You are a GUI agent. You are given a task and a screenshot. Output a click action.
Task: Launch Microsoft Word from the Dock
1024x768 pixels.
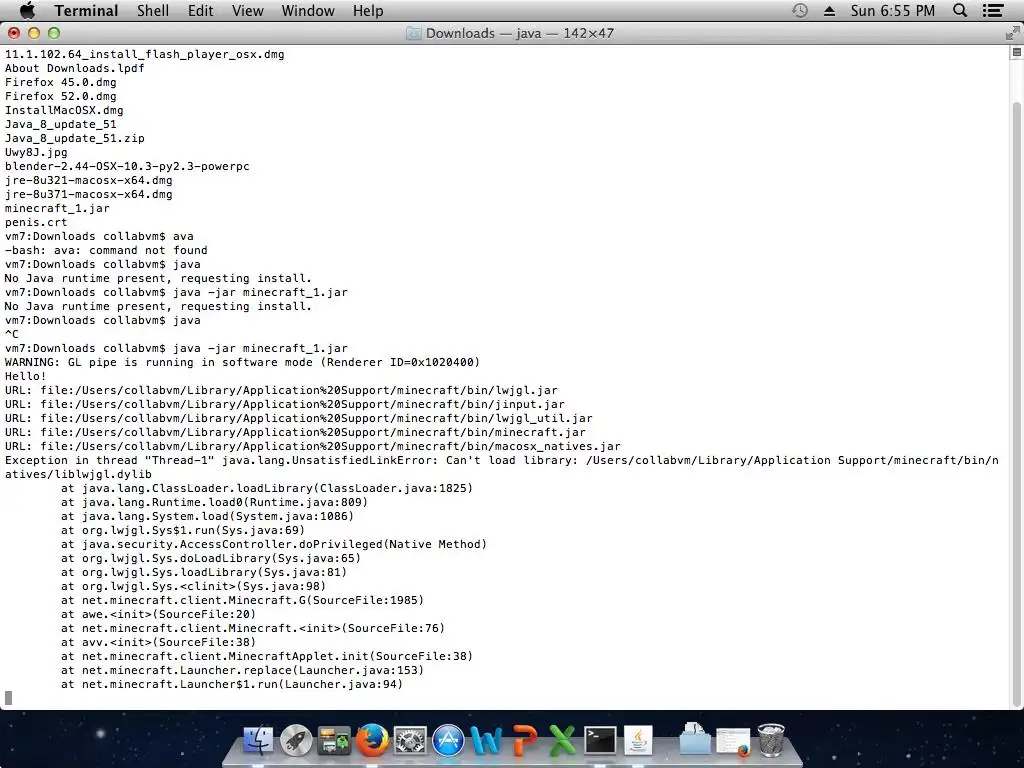tap(486, 740)
